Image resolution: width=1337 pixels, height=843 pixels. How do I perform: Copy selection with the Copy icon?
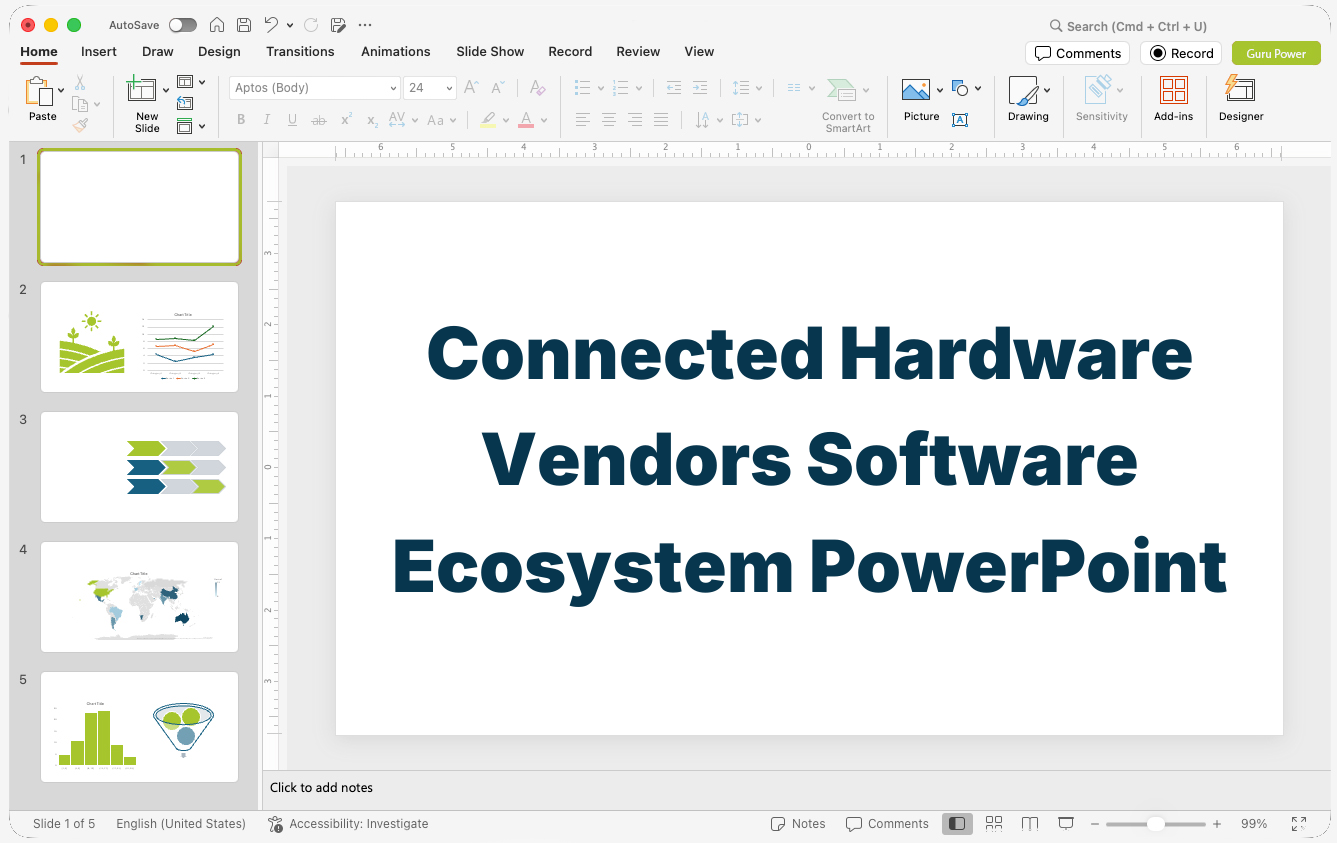pos(80,104)
